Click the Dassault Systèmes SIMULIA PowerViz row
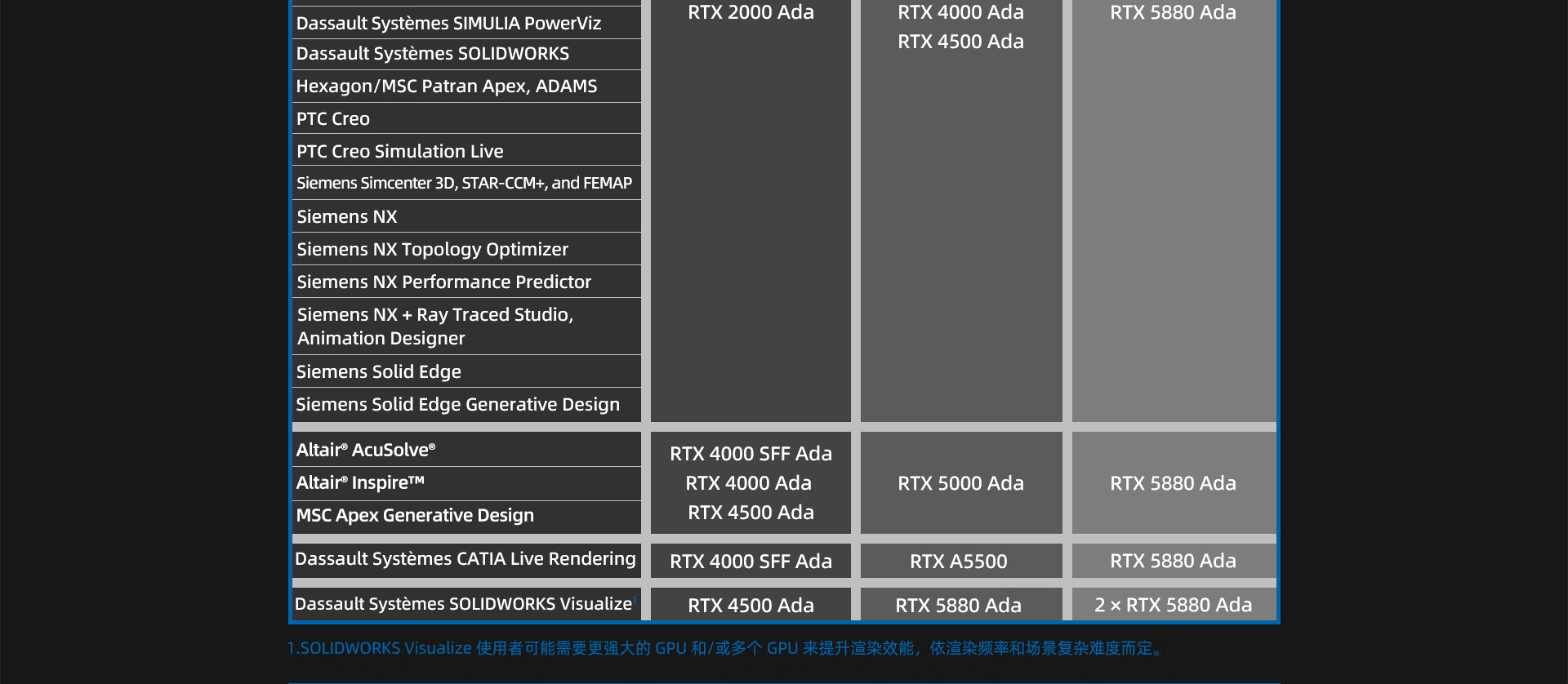 coord(448,23)
